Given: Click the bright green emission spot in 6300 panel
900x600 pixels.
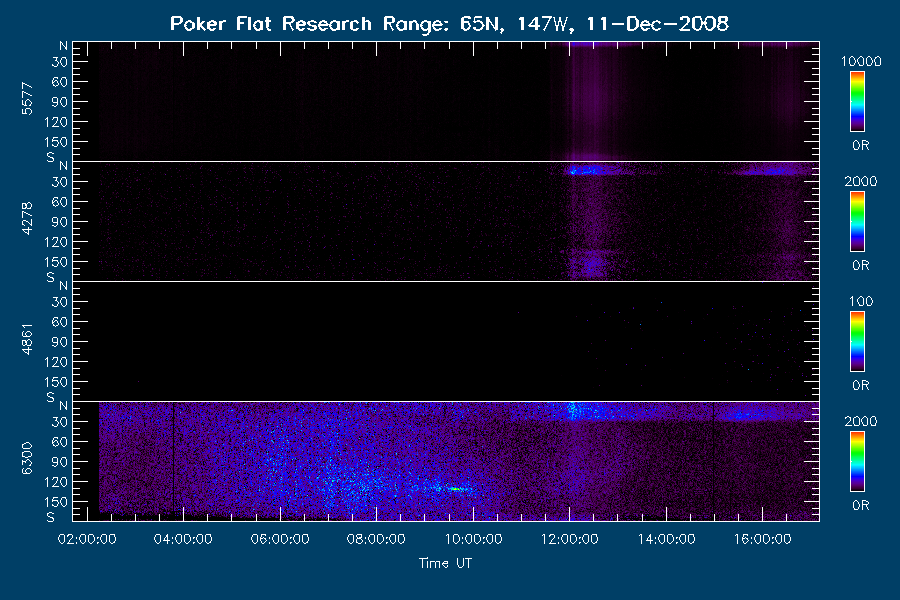Looking at the screenshot, I should point(456,489).
